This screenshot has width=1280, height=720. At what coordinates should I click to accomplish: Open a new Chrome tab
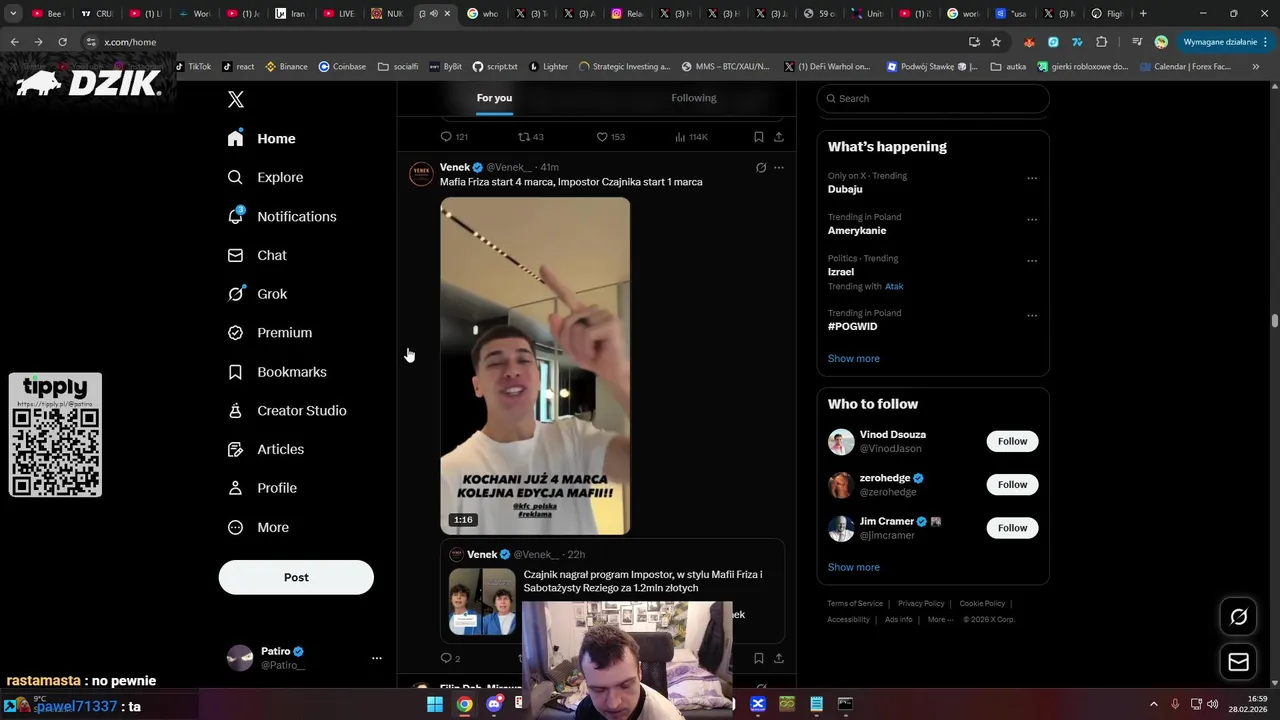(1143, 14)
